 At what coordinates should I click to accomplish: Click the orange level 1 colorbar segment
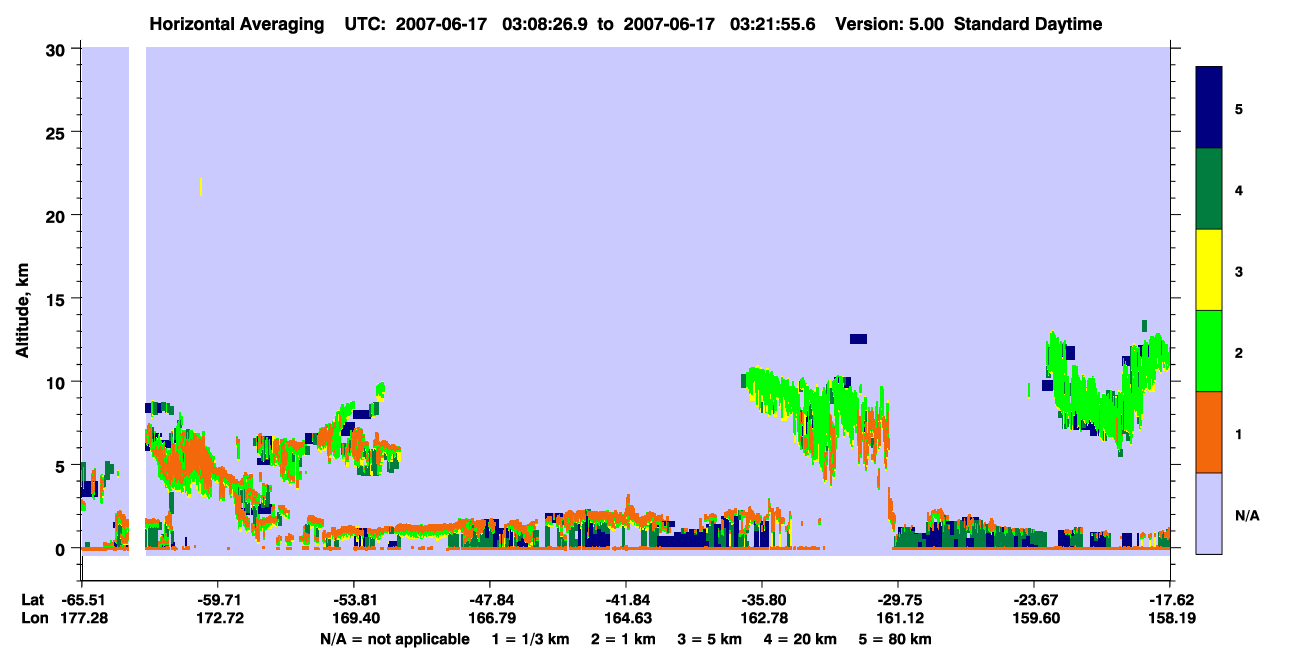[1209, 432]
